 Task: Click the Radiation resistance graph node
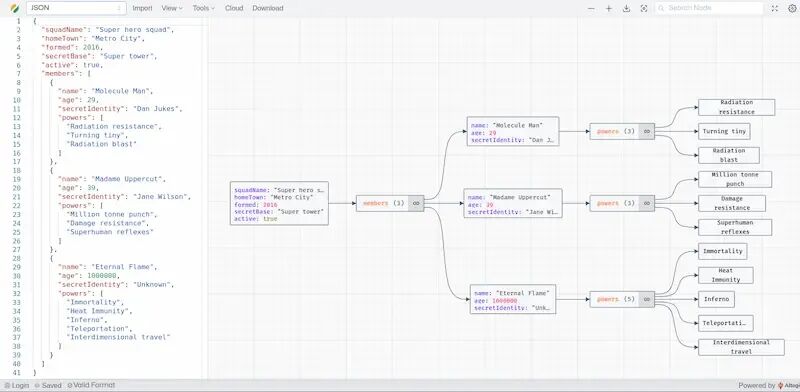[x=736, y=107]
